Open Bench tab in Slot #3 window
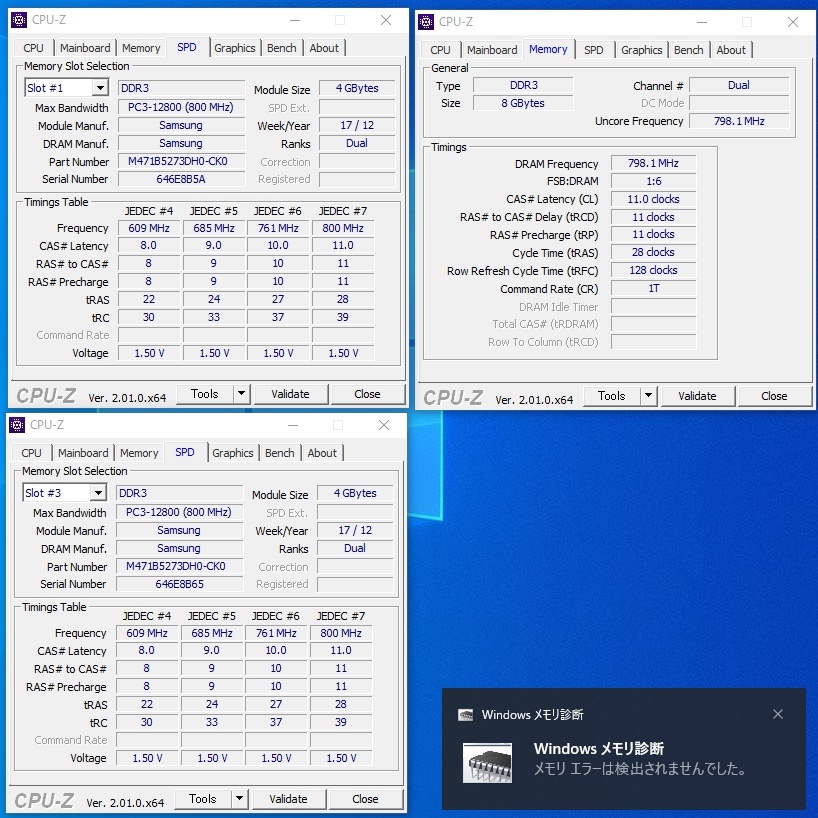 pos(280,453)
